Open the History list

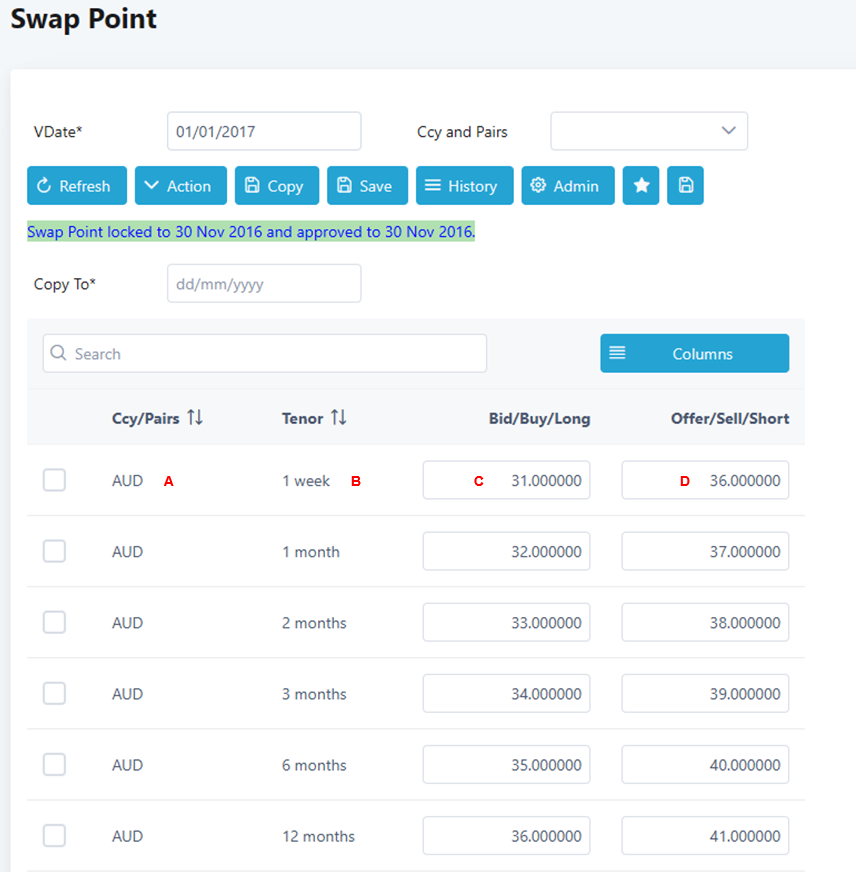(464, 186)
